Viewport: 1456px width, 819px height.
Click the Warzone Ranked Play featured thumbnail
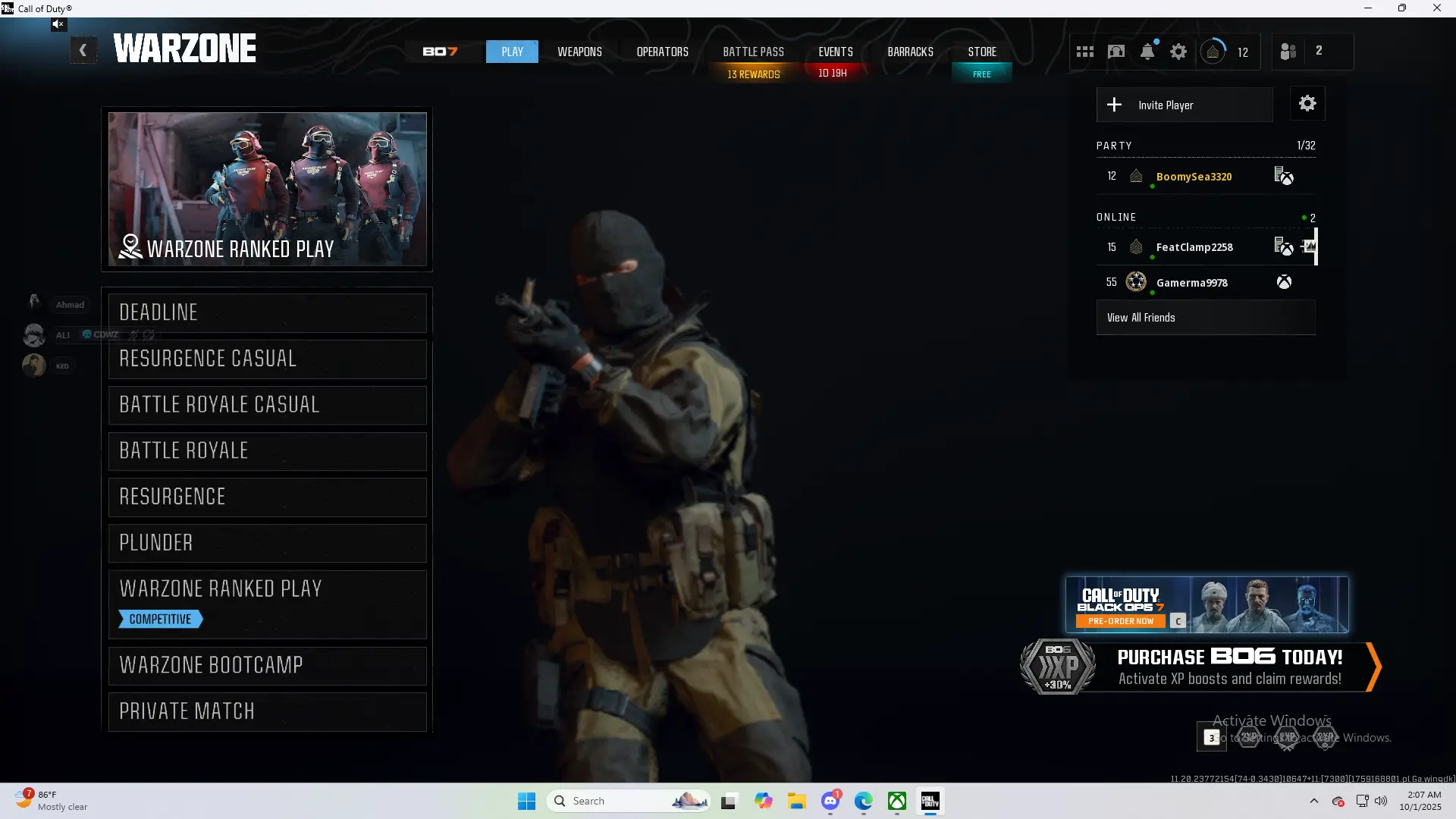coord(268,189)
